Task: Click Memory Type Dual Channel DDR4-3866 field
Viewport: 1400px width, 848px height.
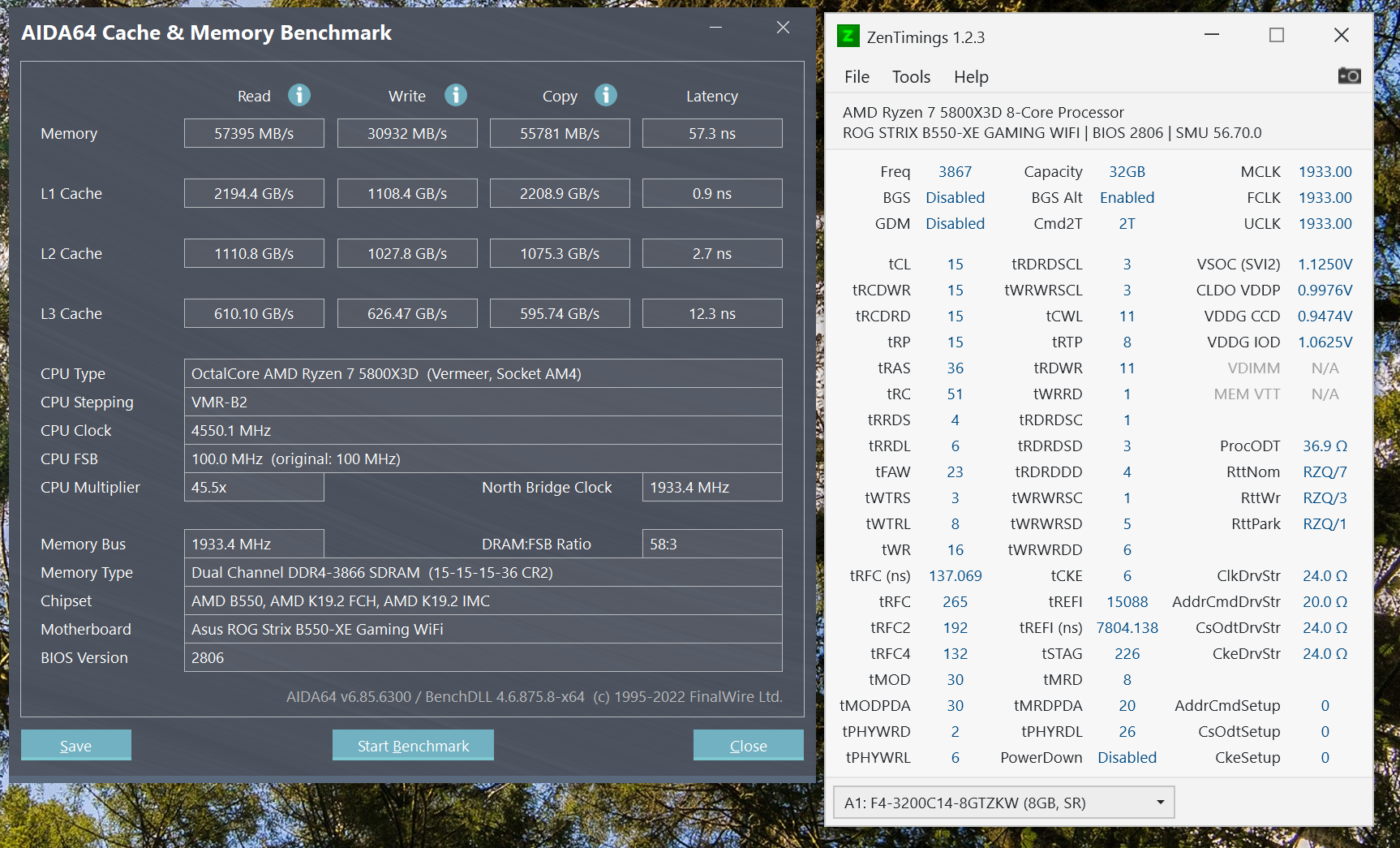Action: (x=483, y=572)
